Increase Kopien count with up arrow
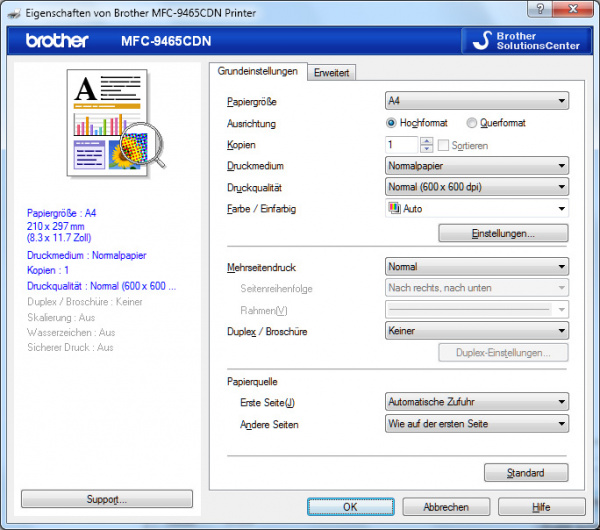The height and width of the screenshot is (530, 600). tap(427, 141)
